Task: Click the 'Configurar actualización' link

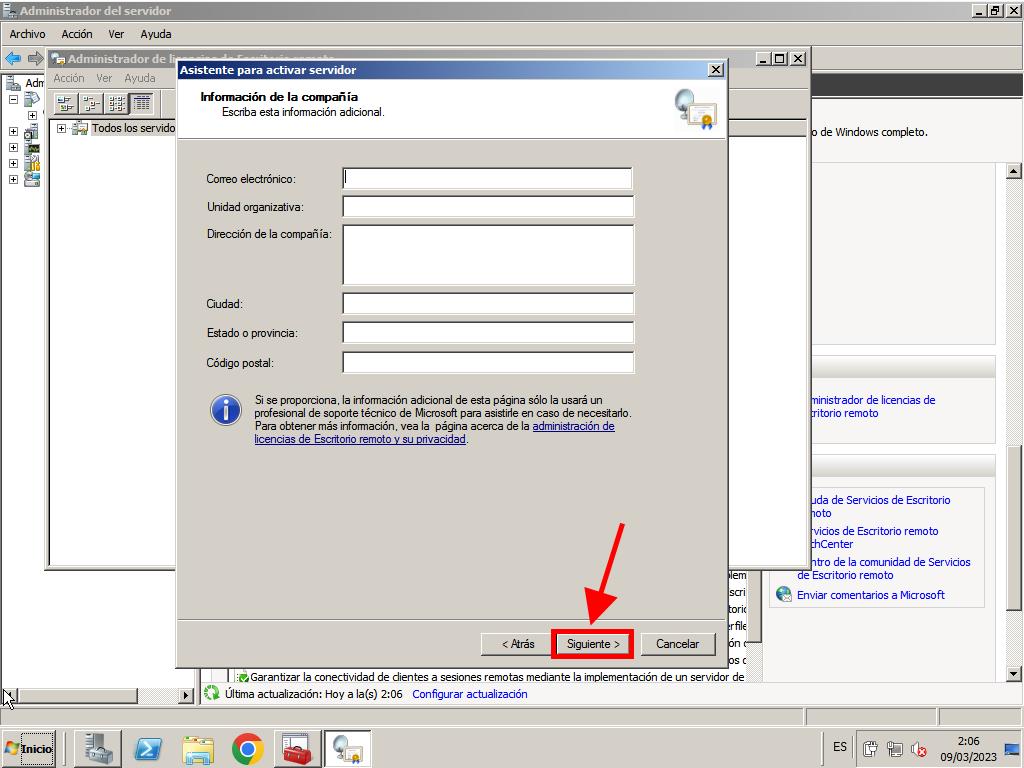Action: click(x=469, y=694)
